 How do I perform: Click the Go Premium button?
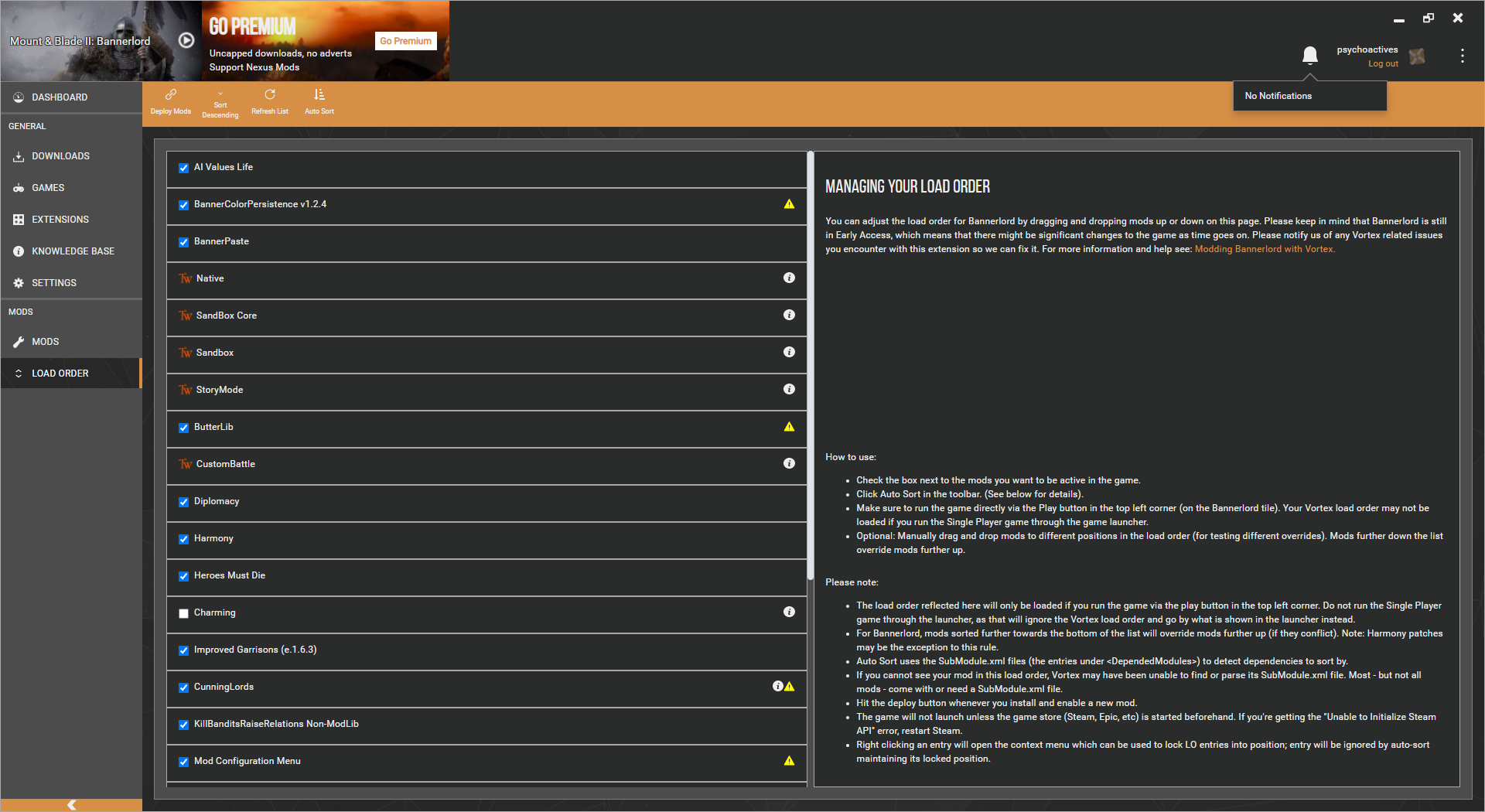pyautogui.click(x=406, y=41)
